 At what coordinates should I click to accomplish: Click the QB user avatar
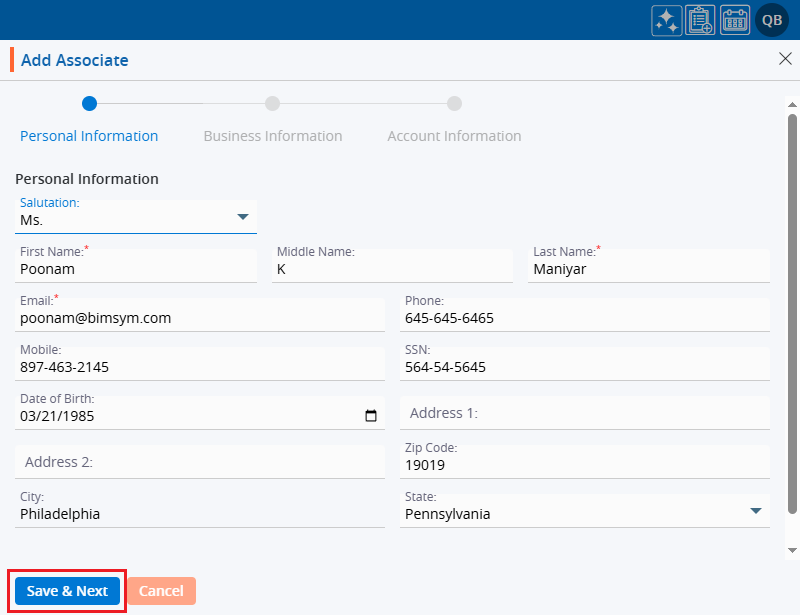pos(772,20)
